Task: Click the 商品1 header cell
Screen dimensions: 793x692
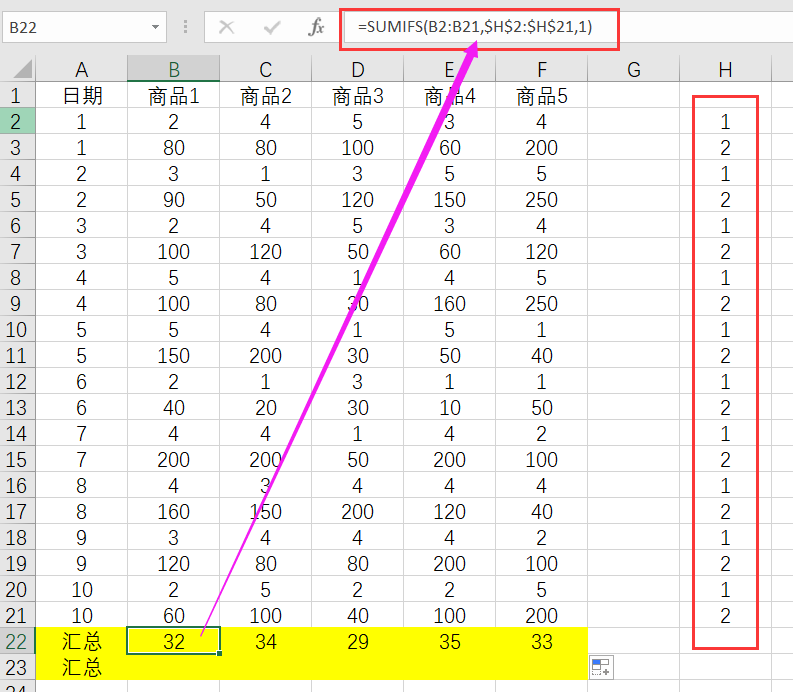Action: tap(173, 95)
